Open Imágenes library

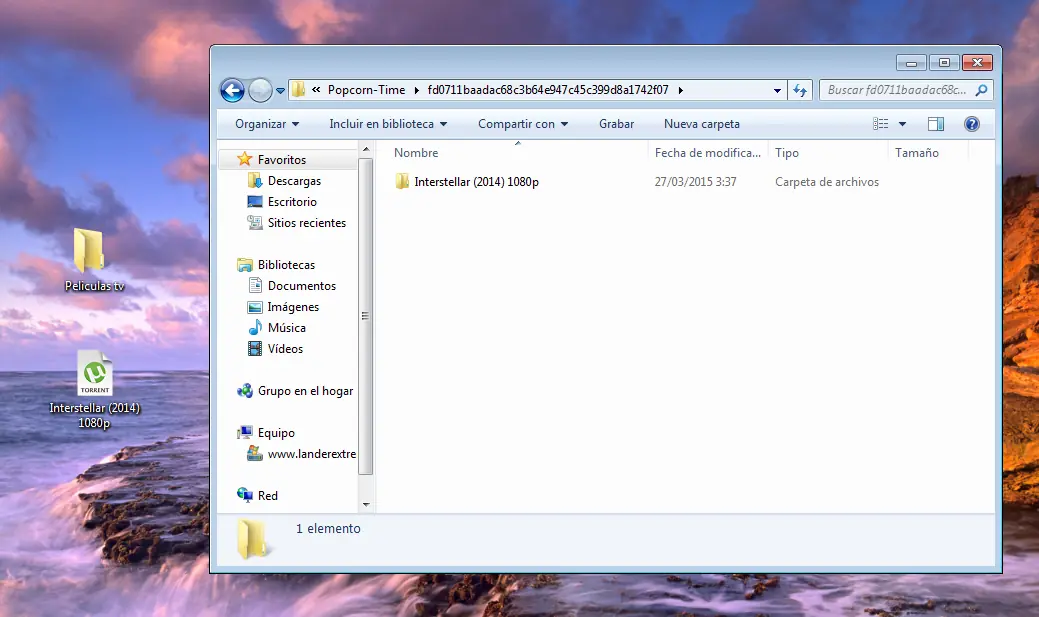[x=293, y=307]
